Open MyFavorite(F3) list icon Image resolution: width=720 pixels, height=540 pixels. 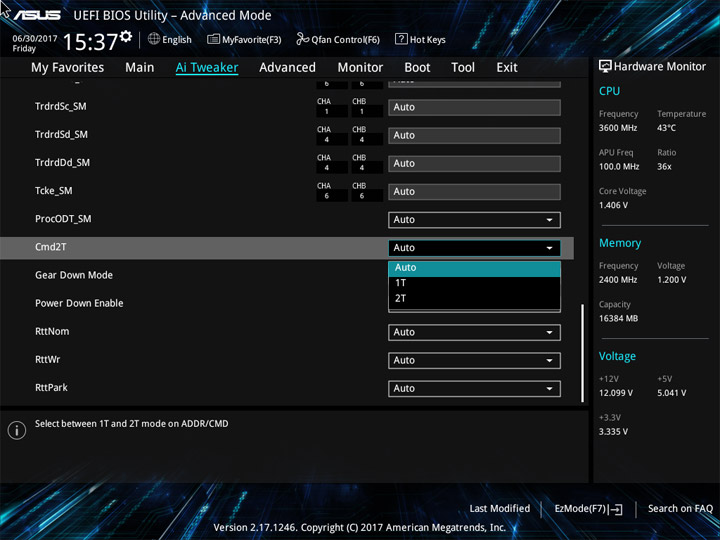[213, 39]
